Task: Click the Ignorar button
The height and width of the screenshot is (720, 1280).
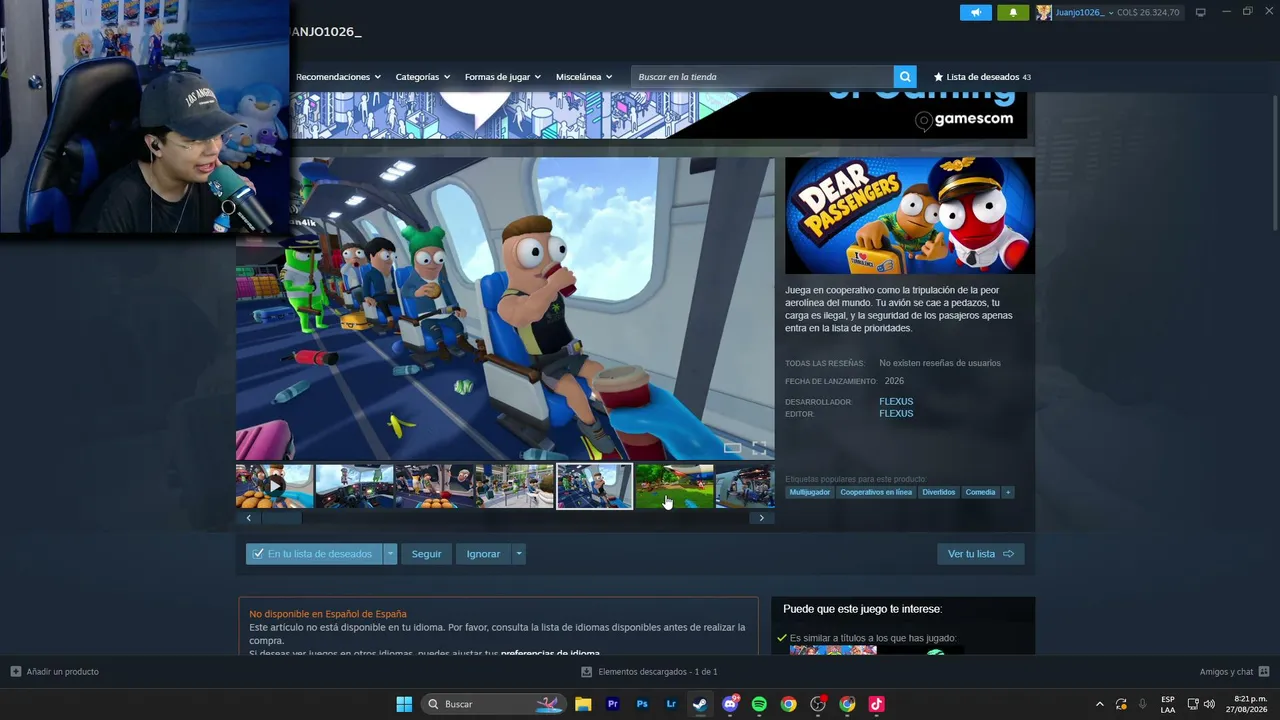Action: (x=483, y=554)
